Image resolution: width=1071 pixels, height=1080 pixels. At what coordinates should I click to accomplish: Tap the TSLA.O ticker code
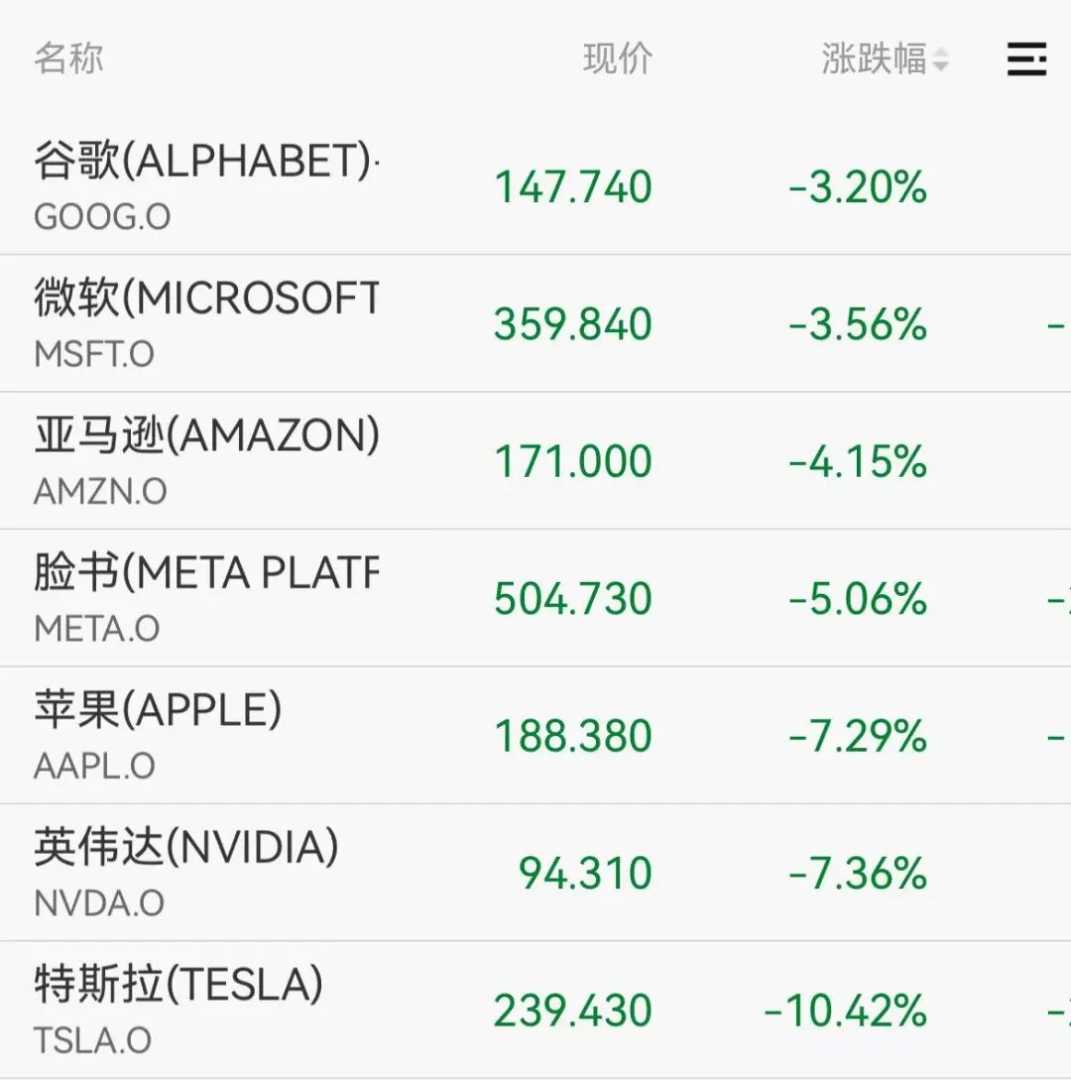click(93, 1040)
